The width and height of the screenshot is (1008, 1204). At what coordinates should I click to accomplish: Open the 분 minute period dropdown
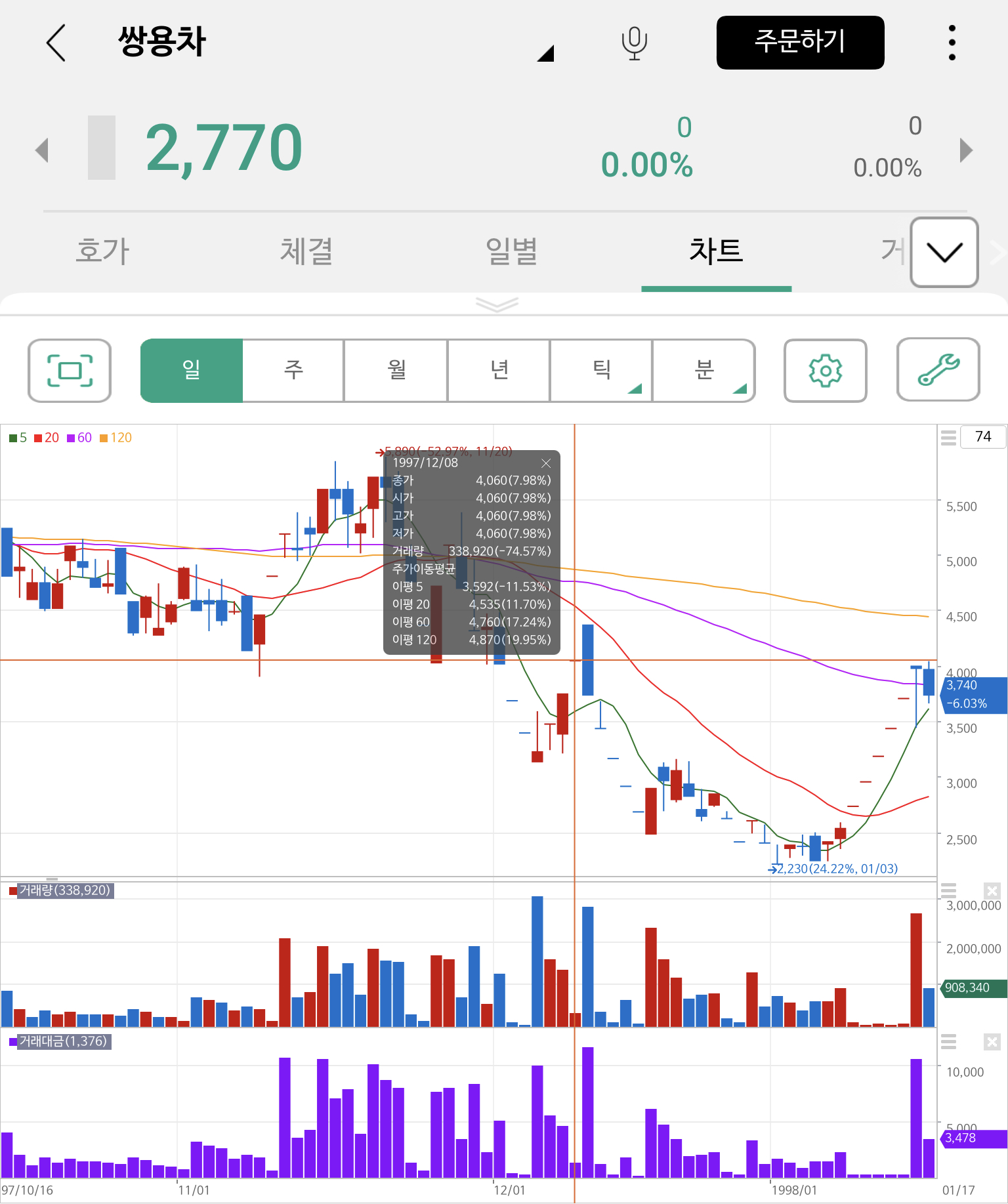pos(703,370)
